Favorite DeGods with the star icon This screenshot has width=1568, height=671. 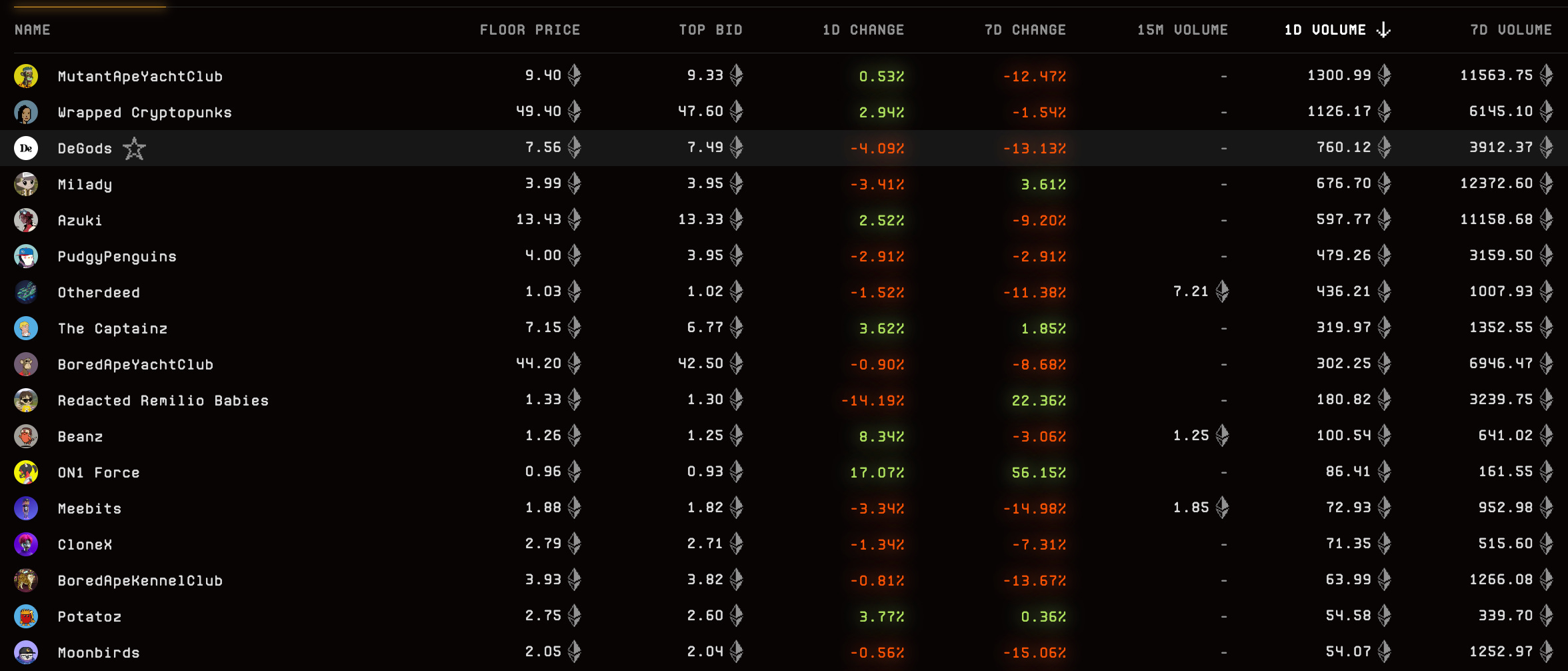134,148
